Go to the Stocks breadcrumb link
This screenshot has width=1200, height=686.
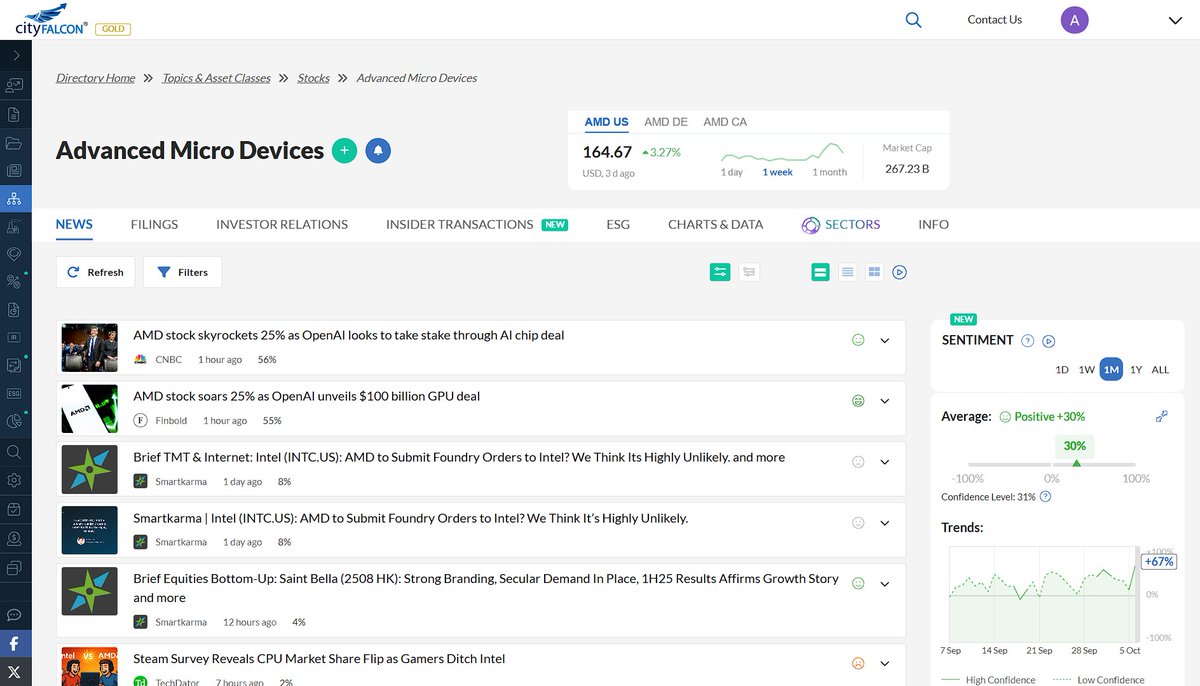point(313,78)
